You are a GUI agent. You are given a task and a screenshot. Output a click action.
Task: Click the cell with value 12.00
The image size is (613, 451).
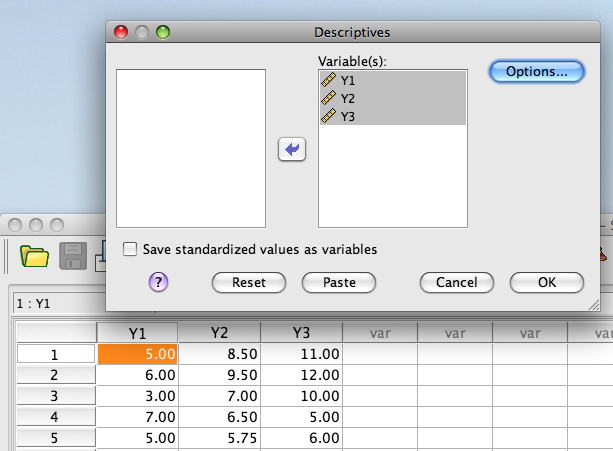(x=301, y=375)
